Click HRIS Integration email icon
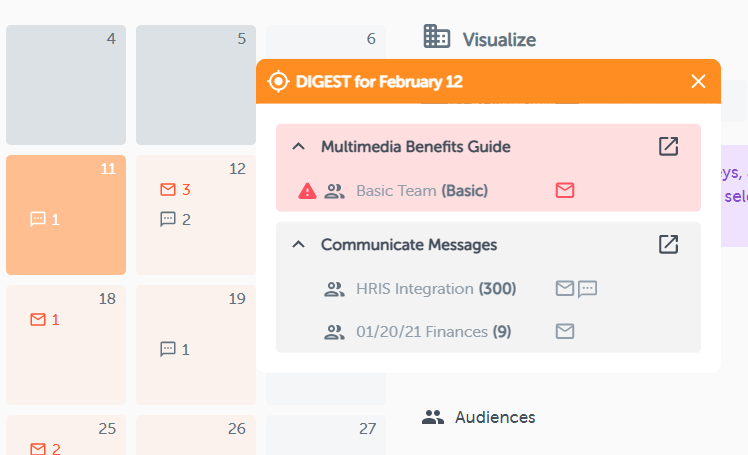The width and height of the screenshot is (748, 455). click(565, 289)
